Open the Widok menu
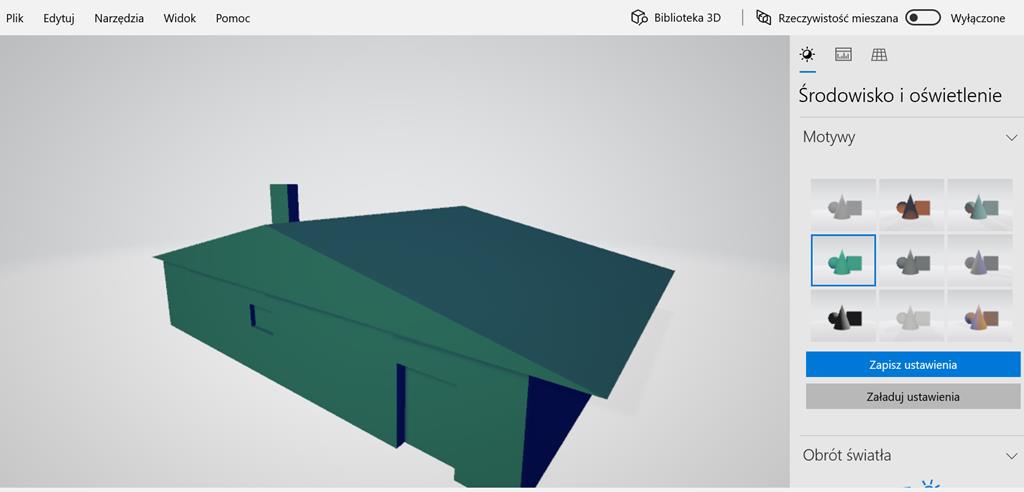Screen dimensions: 1024x492 pyautogui.click(x=180, y=18)
